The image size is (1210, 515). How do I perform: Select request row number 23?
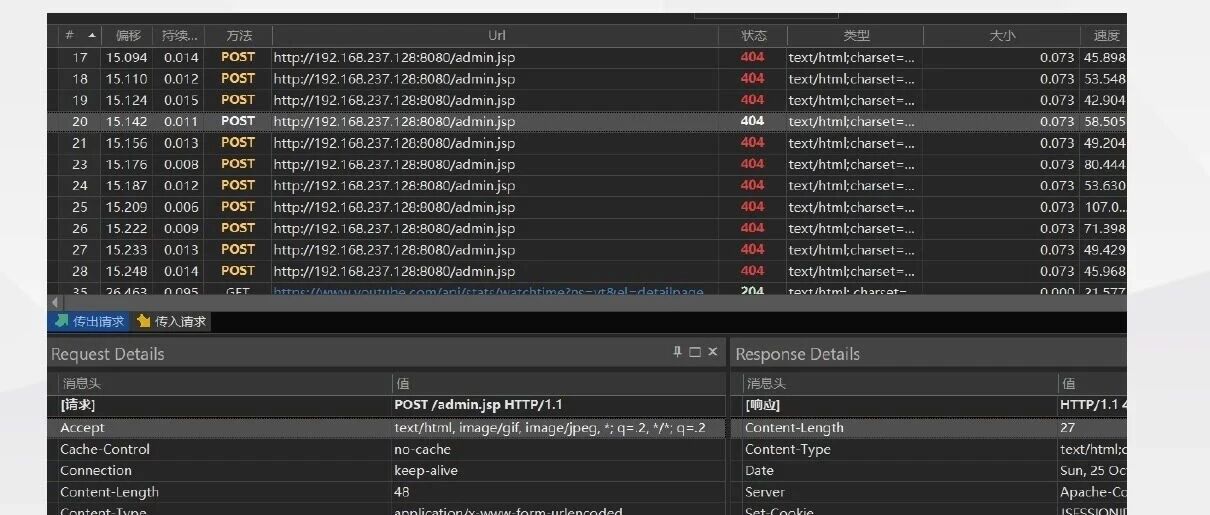point(587,164)
